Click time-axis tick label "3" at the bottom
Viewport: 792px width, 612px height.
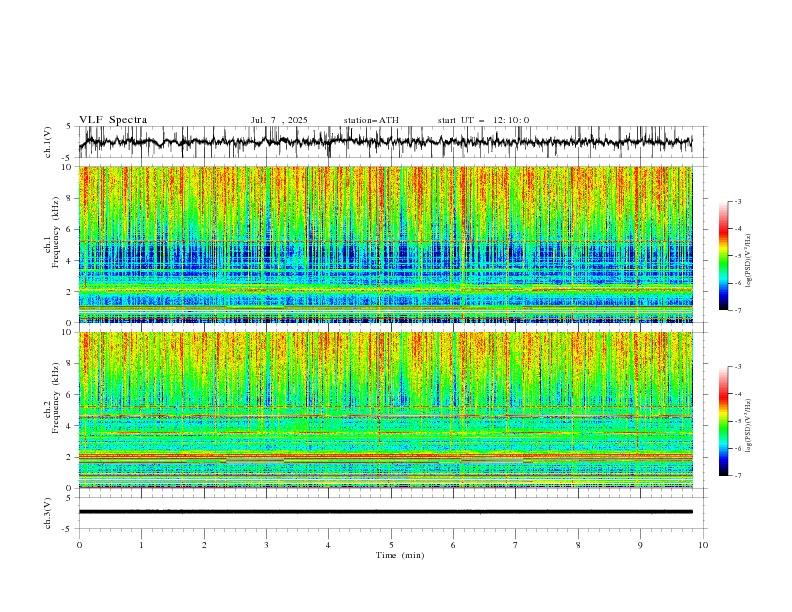(x=266, y=545)
